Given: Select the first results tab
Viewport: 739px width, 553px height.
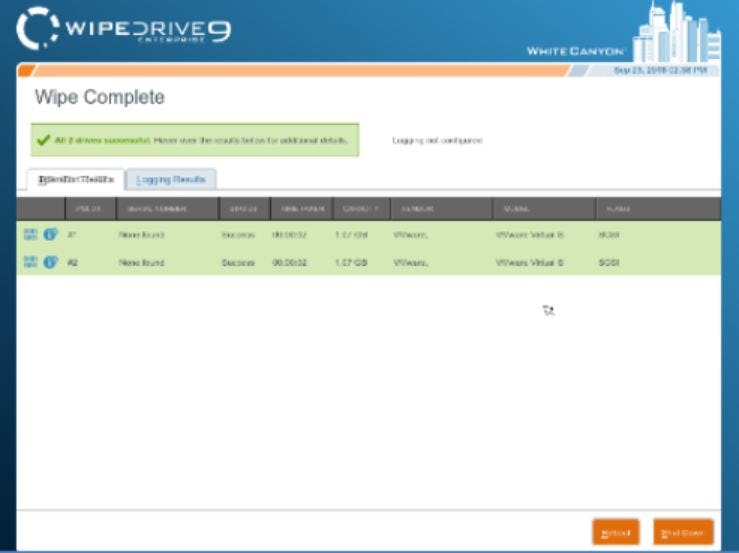Looking at the screenshot, I should (76, 180).
